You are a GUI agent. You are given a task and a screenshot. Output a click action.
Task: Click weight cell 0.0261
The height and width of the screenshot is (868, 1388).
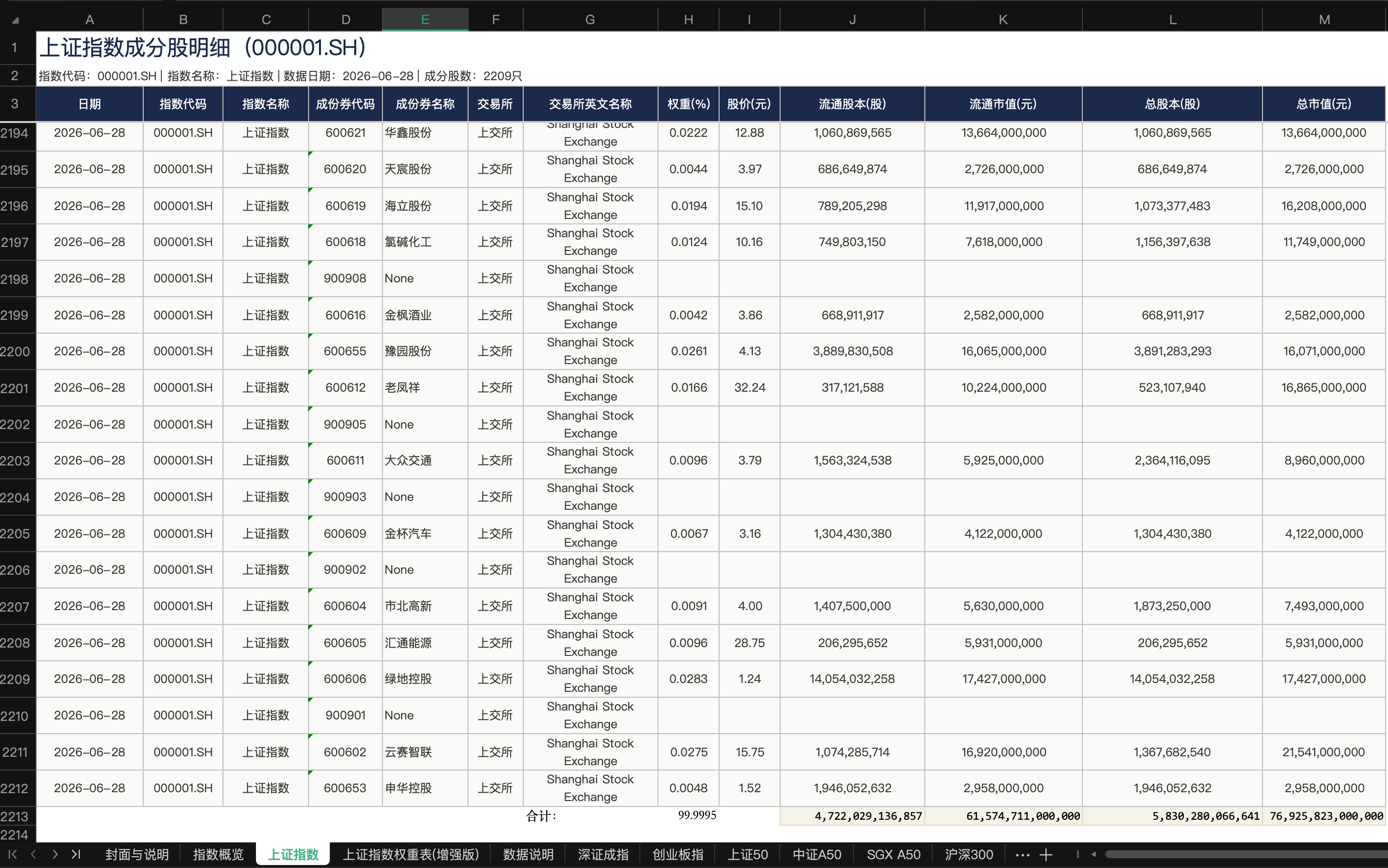pyautogui.click(x=688, y=351)
